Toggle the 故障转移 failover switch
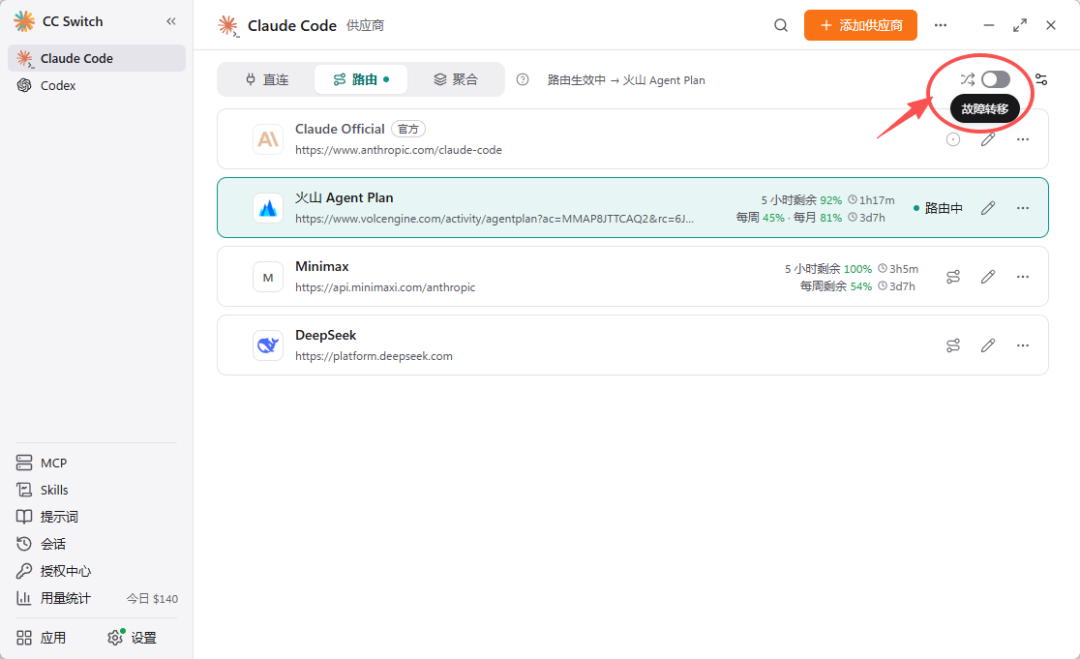Screen dimensions: 1080x659 coord(995,79)
